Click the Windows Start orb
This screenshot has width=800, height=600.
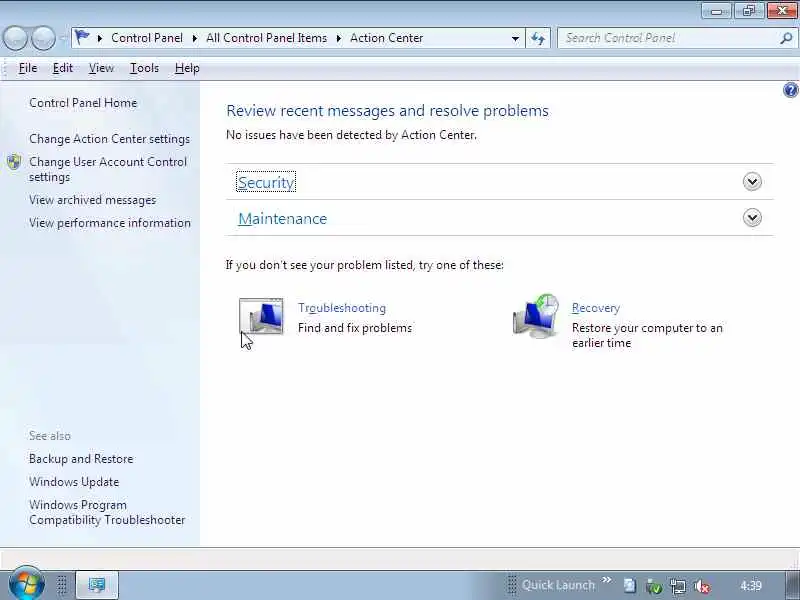(x=26, y=583)
